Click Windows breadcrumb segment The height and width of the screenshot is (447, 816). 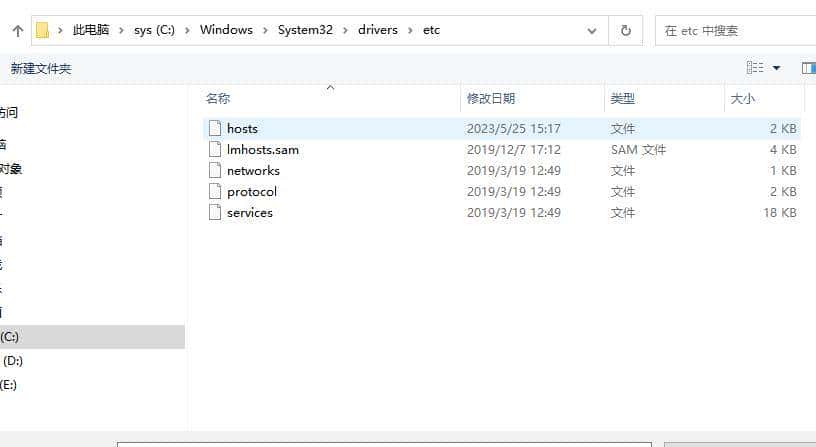pyautogui.click(x=226, y=30)
